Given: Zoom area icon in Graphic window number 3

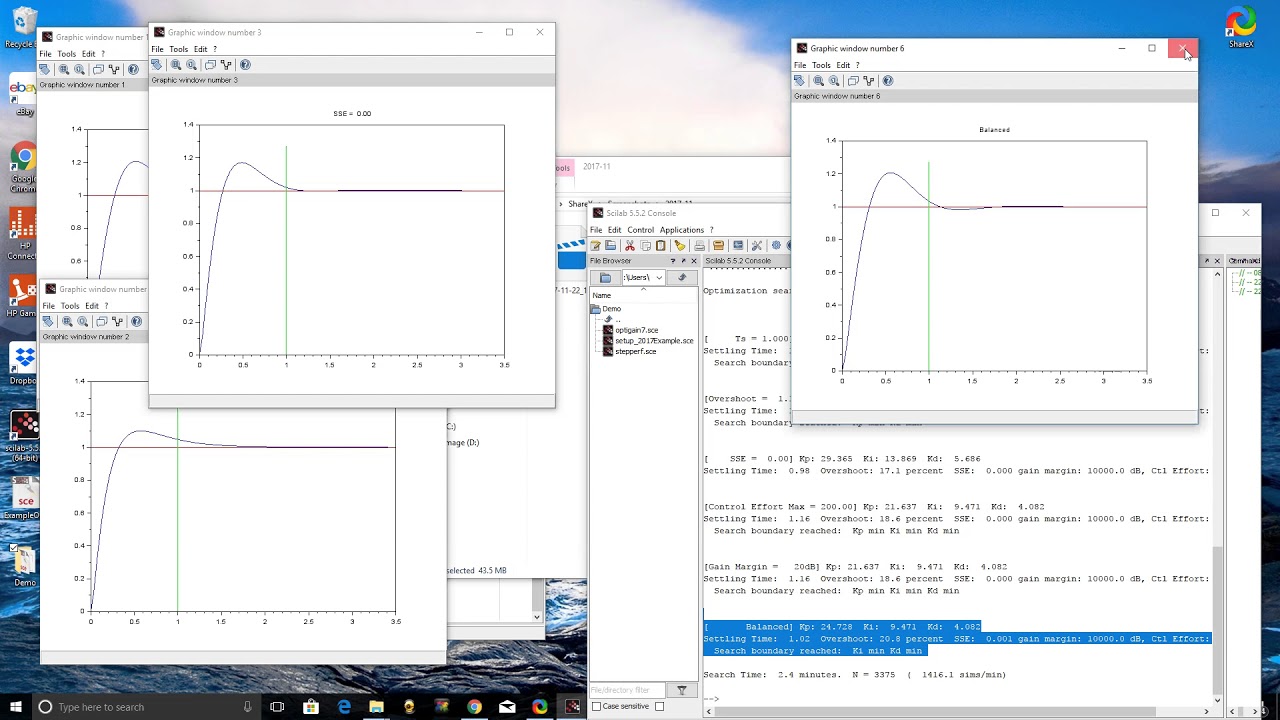Looking at the screenshot, I should point(175,65).
